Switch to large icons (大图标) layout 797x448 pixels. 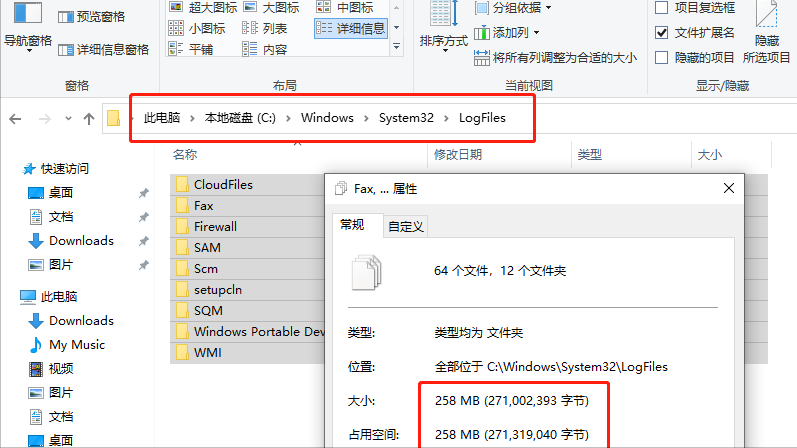pyautogui.click(x=271, y=7)
